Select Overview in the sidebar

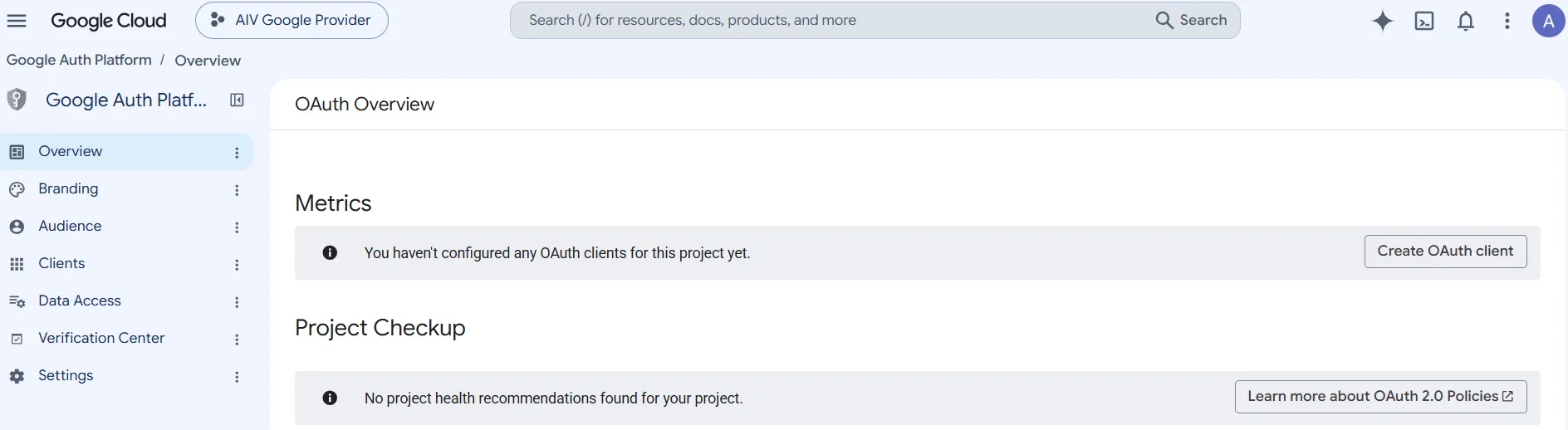point(126,152)
